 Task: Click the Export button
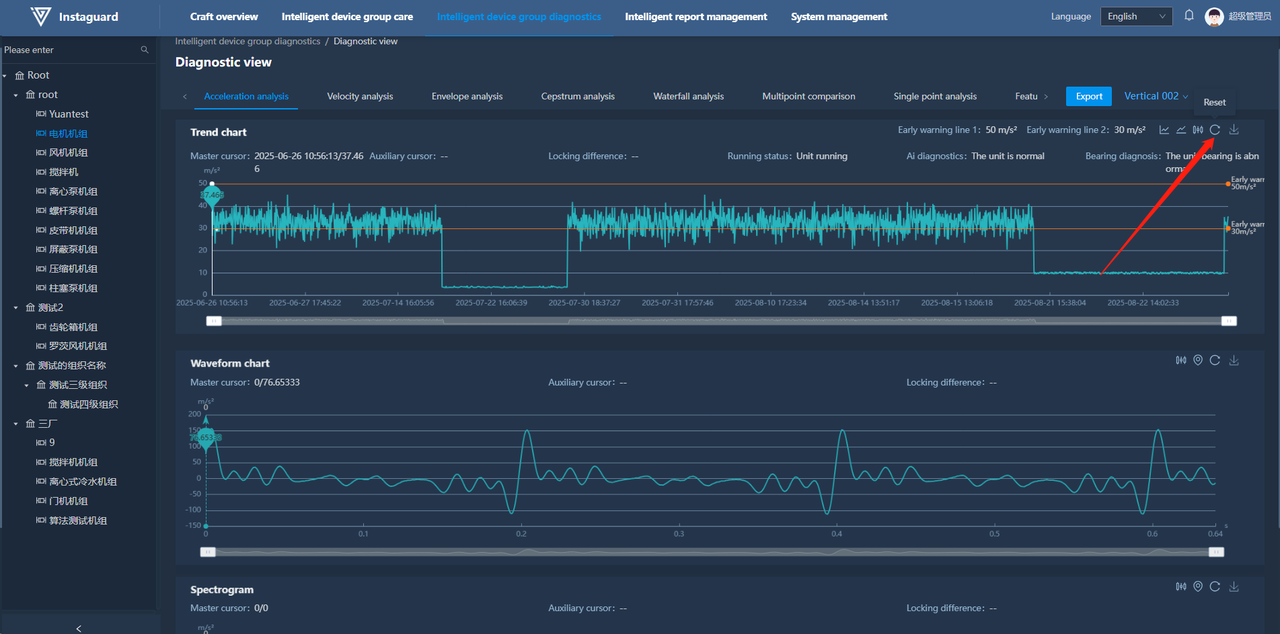1089,96
